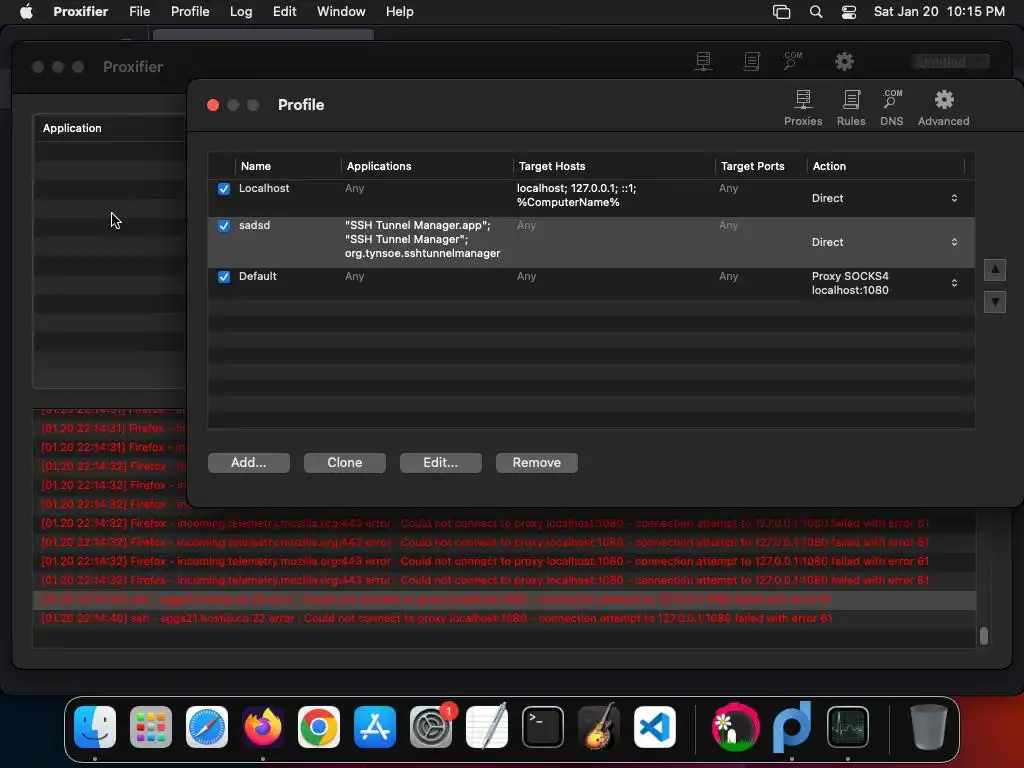Select last ssh error log entry at 22:14:40

click(504, 618)
